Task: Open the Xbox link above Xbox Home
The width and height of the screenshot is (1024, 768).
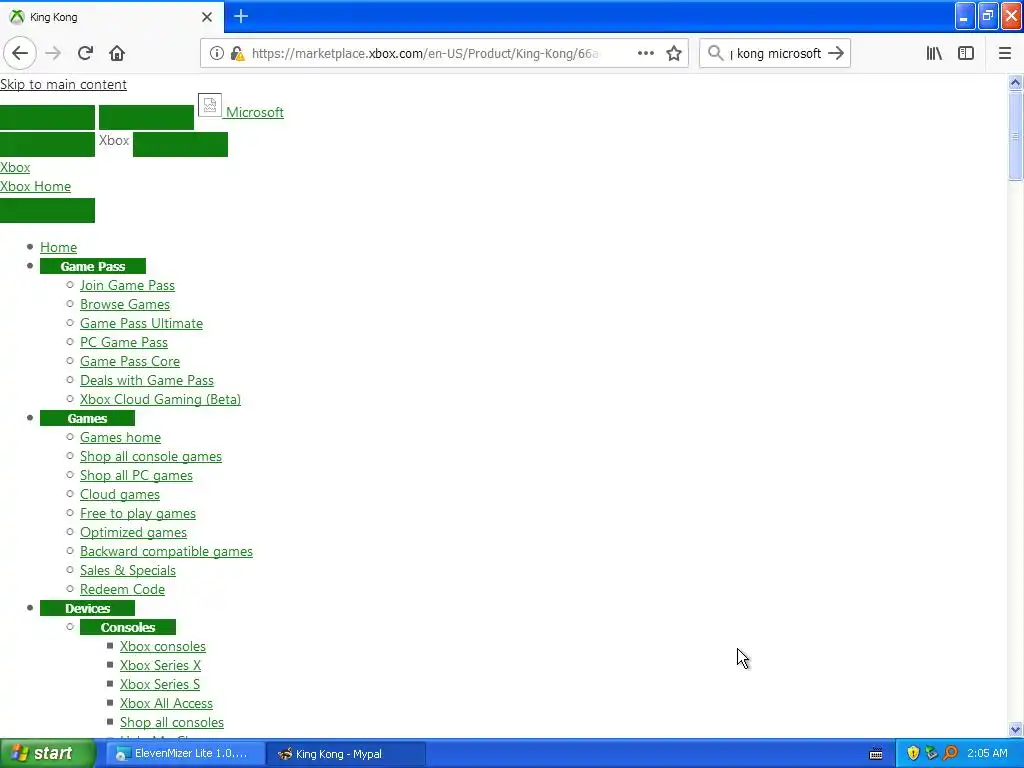Action: coord(15,167)
